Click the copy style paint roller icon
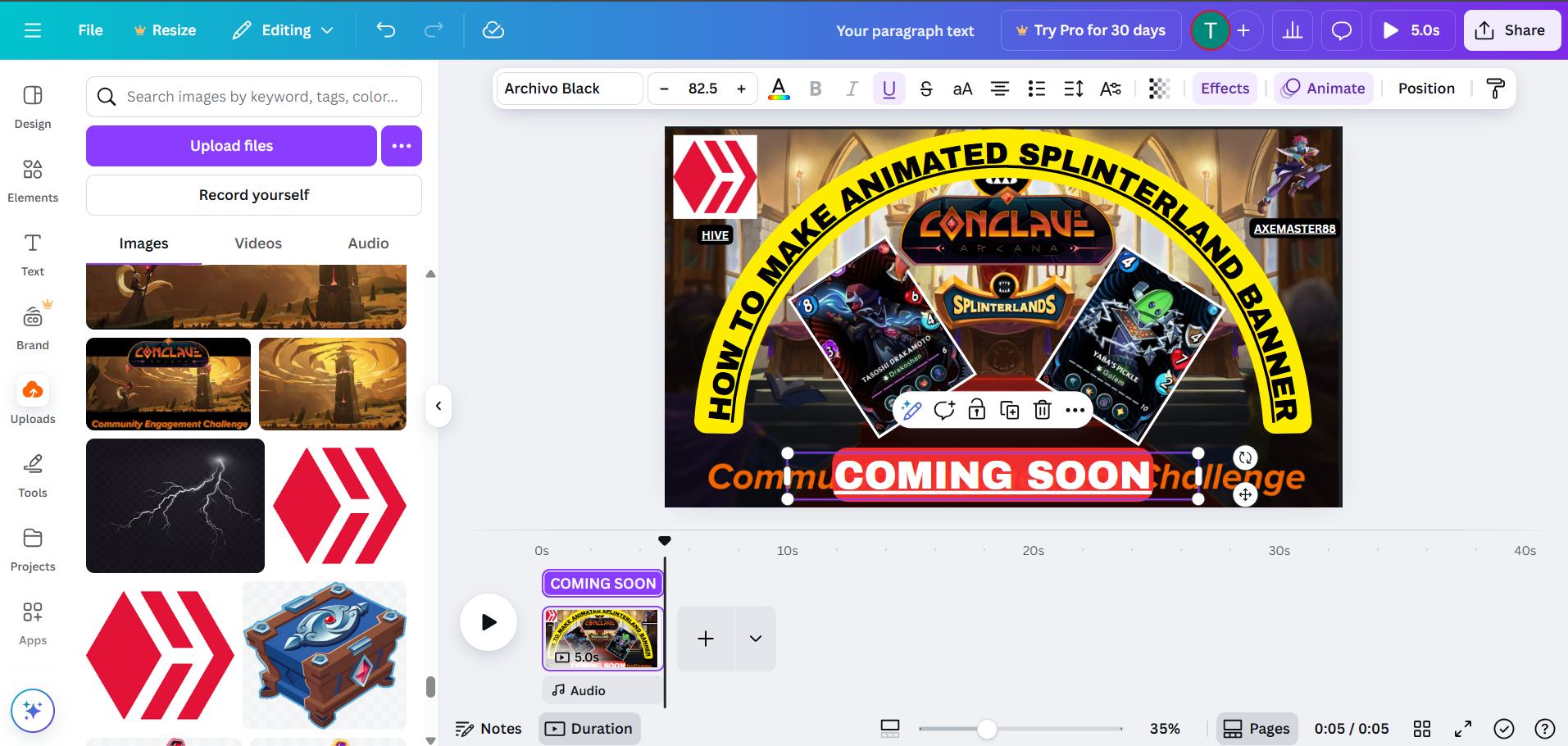Screen dimensions: 1568x746 (x=1496, y=89)
